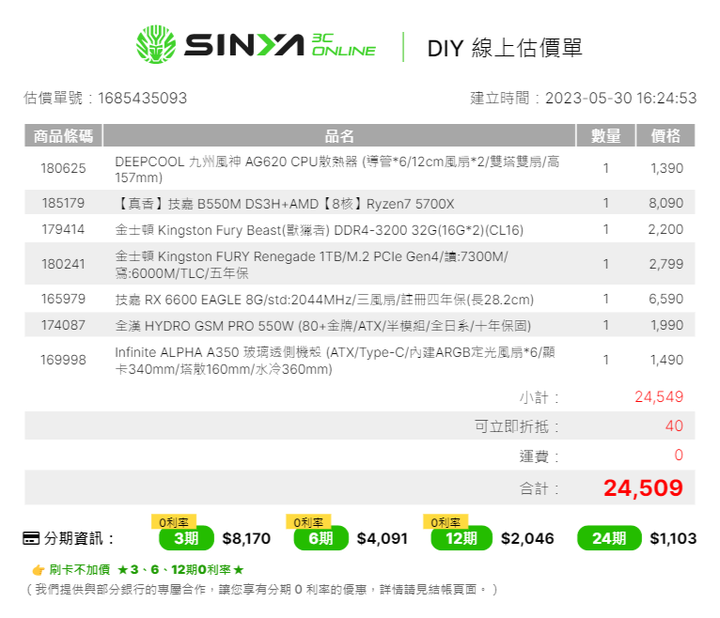Click the 品名 column header
The width and height of the screenshot is (720, 618).
(x=339, y=136)
